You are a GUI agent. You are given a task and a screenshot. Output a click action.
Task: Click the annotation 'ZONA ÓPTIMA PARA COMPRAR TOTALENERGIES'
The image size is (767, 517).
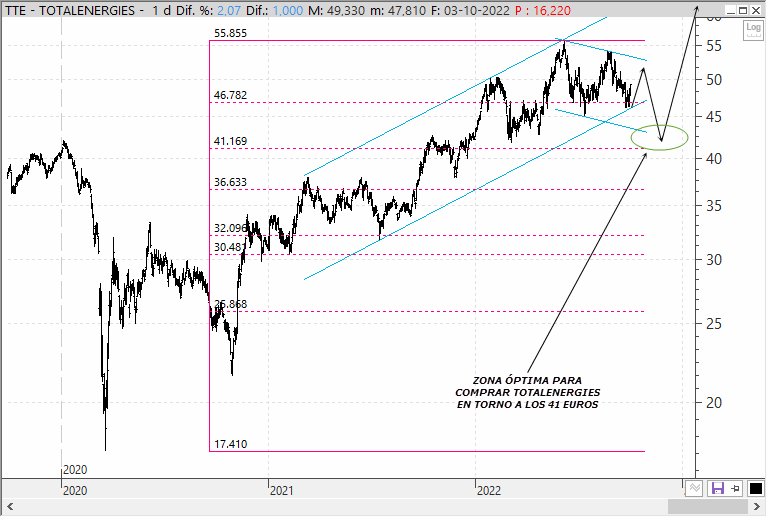527,386
